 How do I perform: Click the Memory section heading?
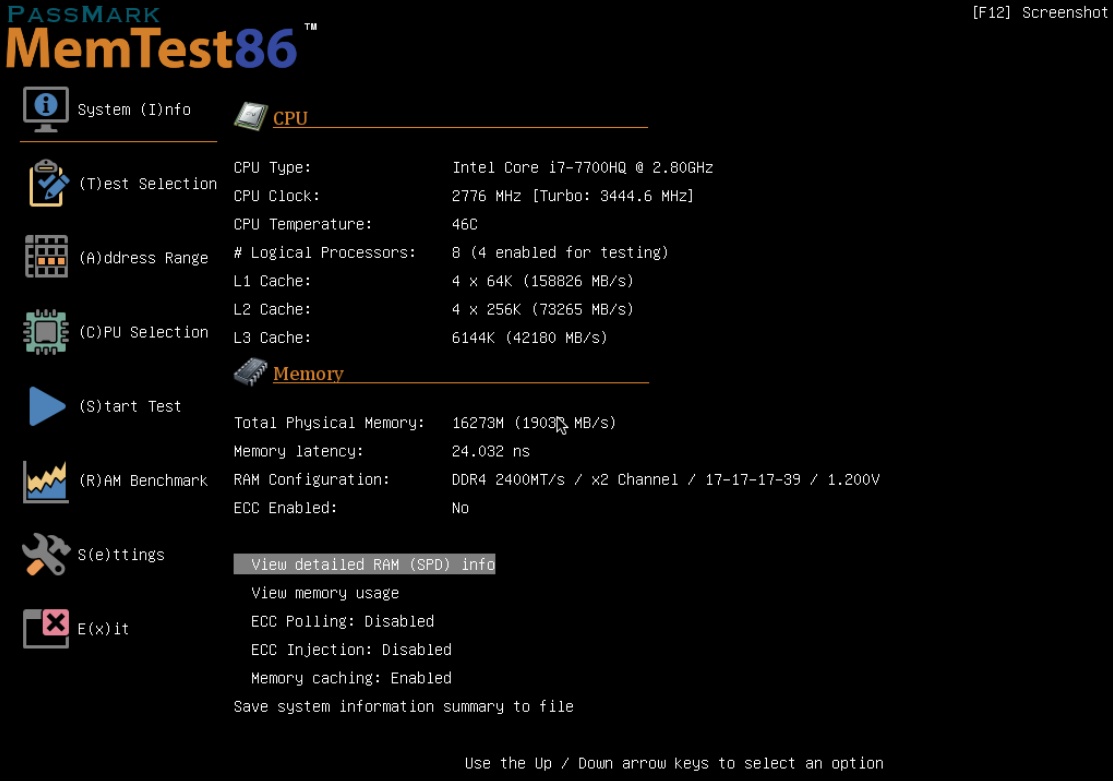coord(308,373)
